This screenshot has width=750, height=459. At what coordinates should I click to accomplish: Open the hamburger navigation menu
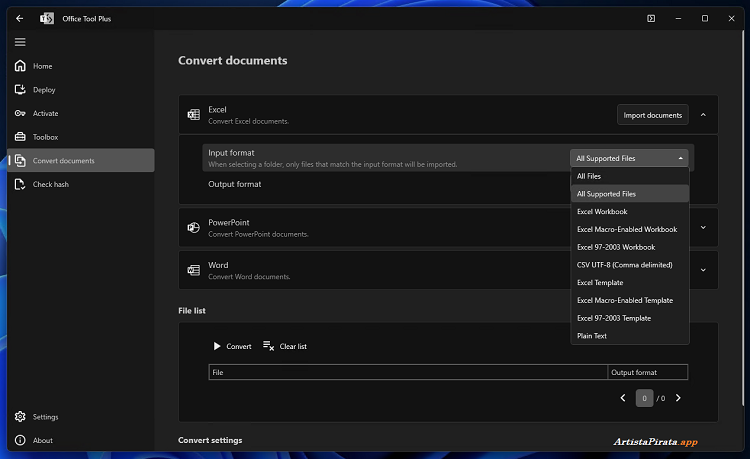pos(20,42)
